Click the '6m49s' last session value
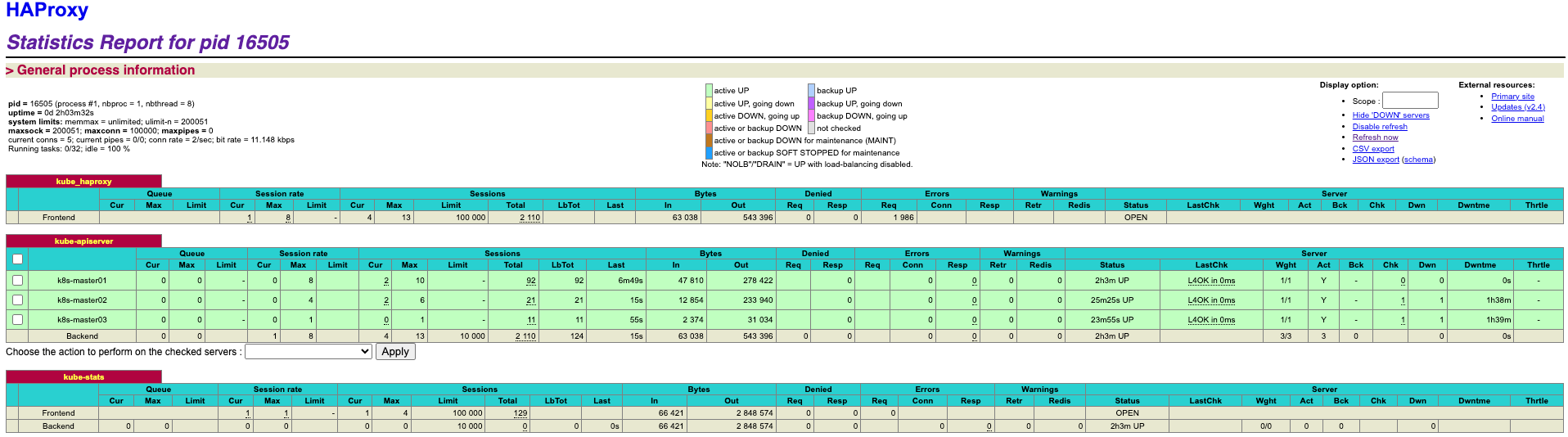The image size is (1568, 437). pyautogui.click(x=630, y=281)
